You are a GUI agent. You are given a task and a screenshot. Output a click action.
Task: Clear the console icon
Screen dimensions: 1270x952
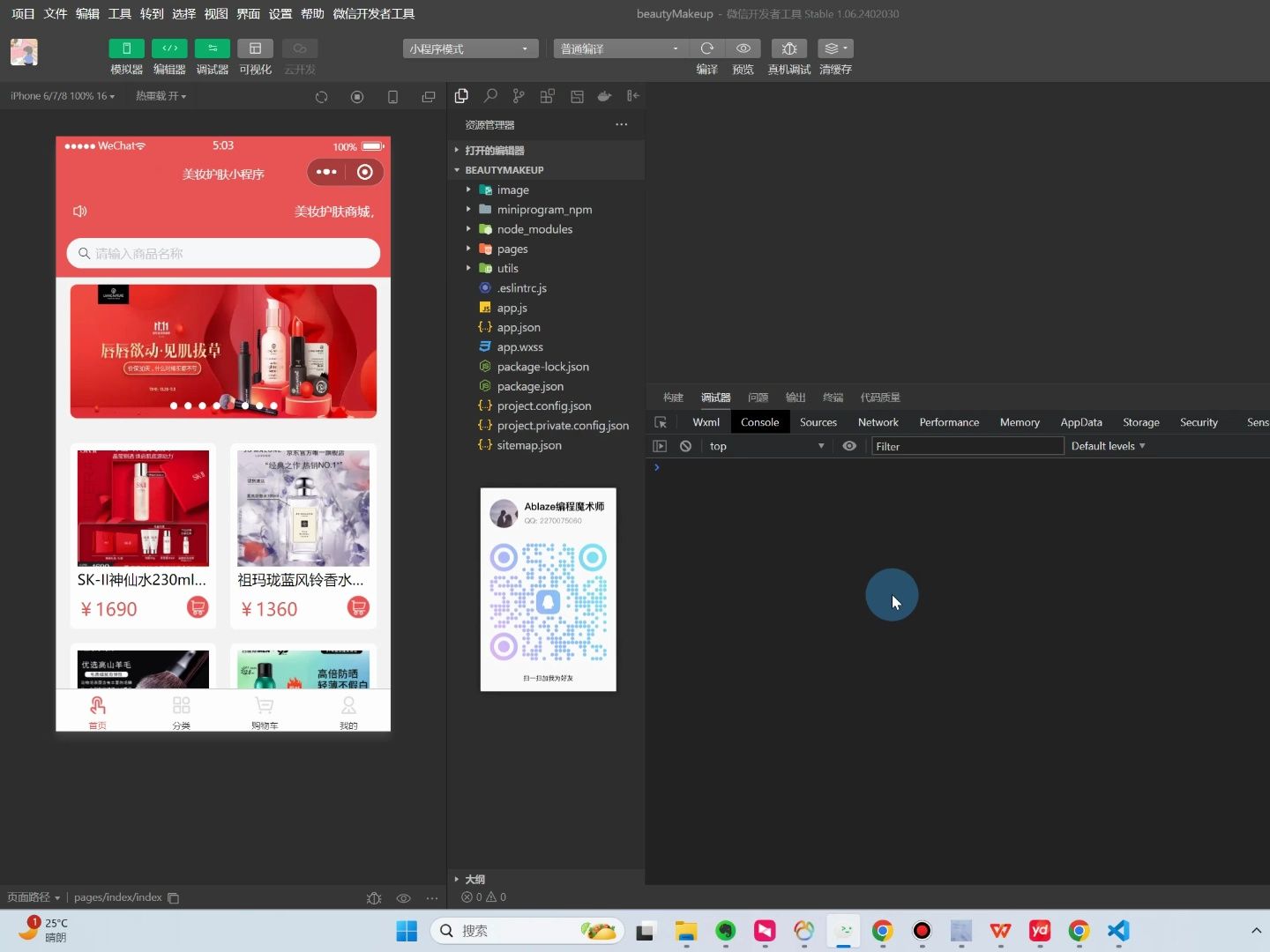pyautogui.click(x=685, y=446)
